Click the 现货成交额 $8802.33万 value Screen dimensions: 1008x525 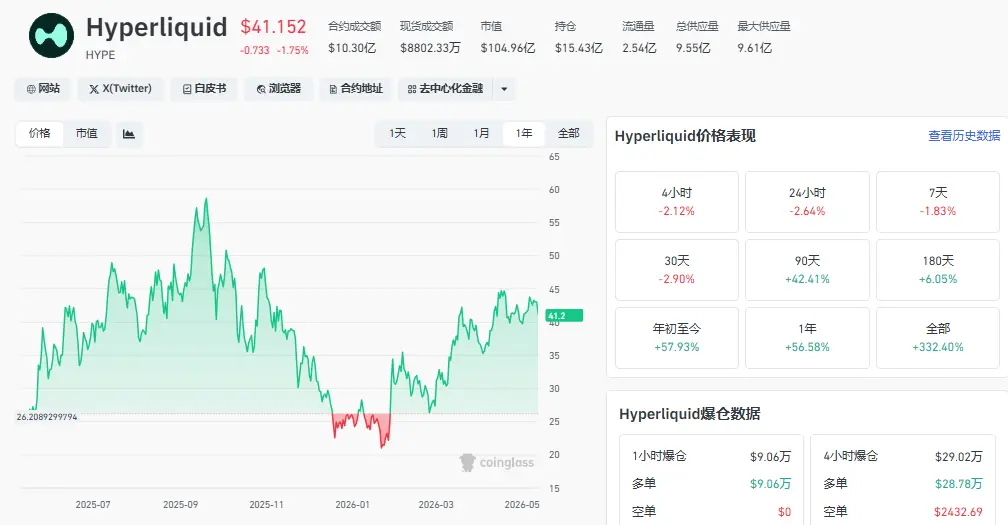coord(430,48)
